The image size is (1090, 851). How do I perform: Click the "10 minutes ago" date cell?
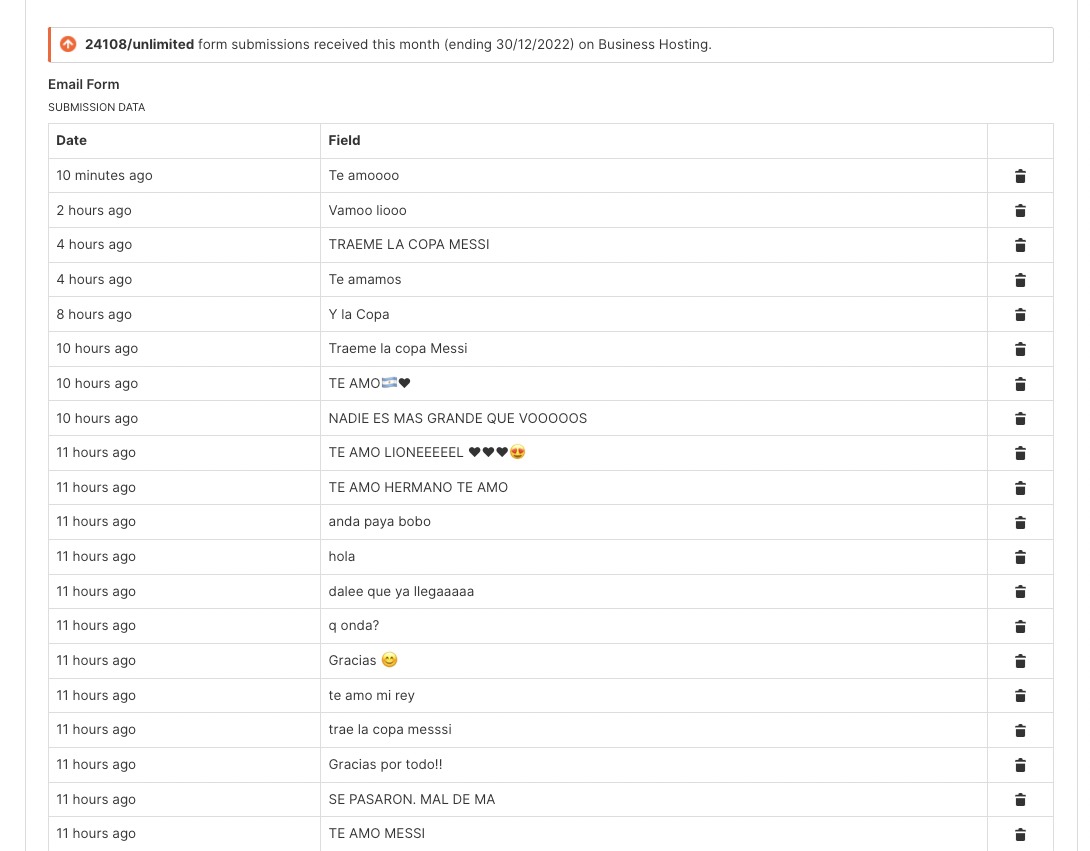click(x=104, y=176)
